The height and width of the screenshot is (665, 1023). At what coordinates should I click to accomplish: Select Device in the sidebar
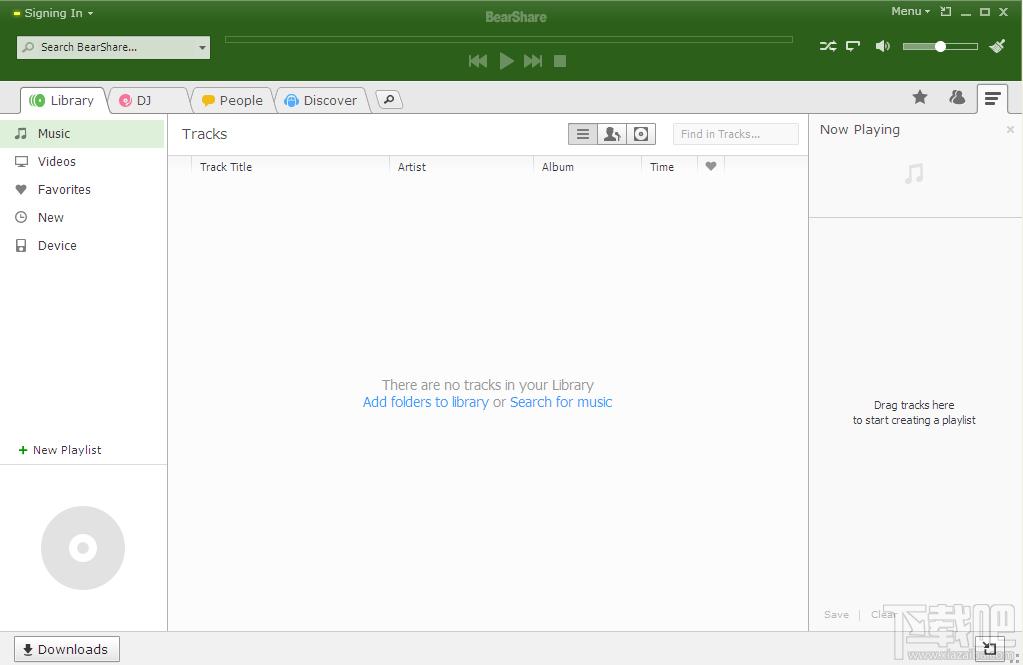(82, 245)
